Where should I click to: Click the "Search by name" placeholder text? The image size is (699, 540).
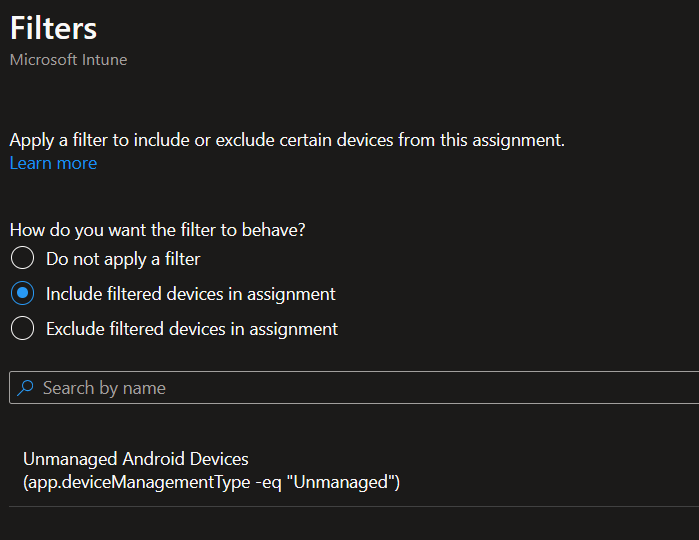pos(104,388)
